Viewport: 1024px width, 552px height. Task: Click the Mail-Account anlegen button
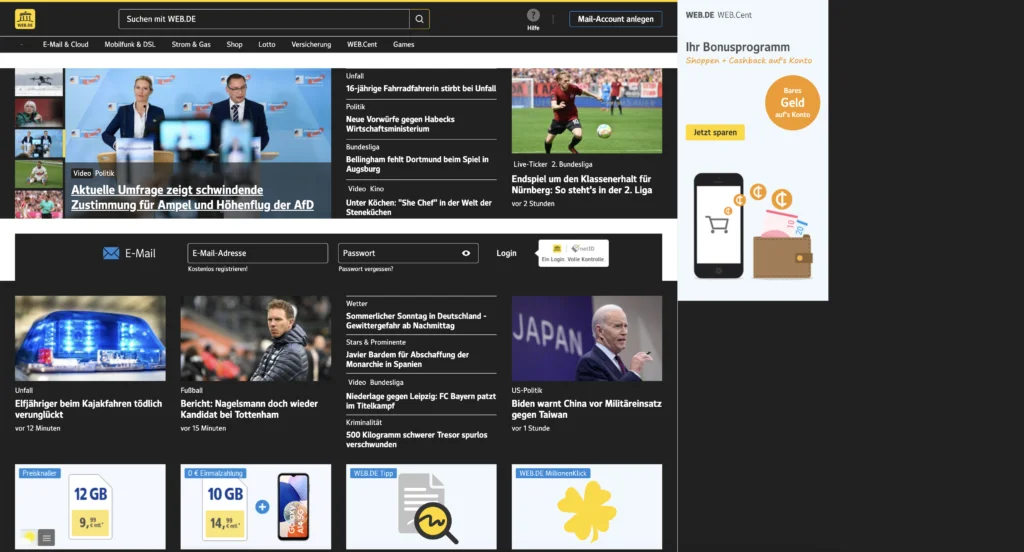pos(615,19)
